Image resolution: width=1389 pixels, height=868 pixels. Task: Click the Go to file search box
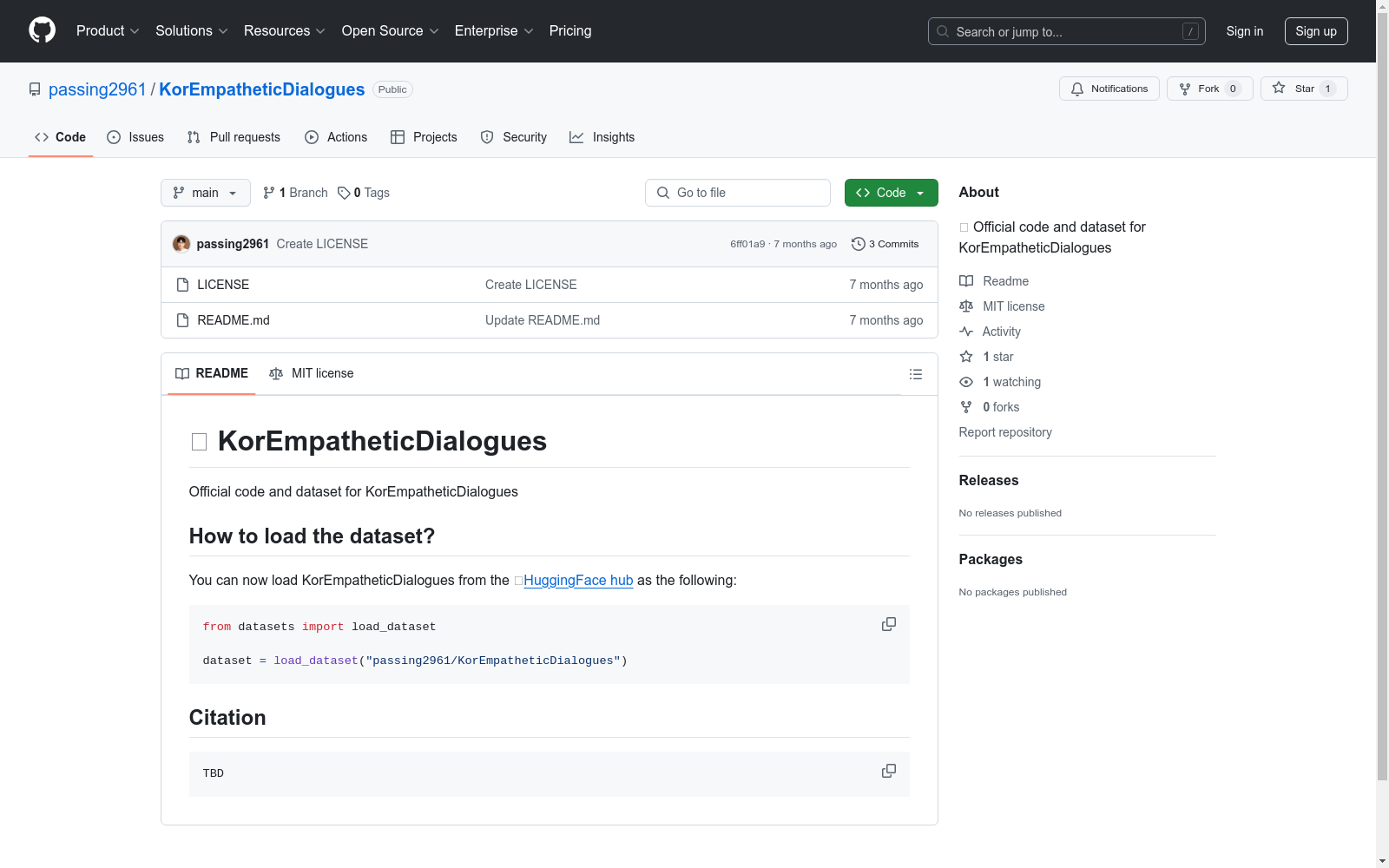[738, 193]
